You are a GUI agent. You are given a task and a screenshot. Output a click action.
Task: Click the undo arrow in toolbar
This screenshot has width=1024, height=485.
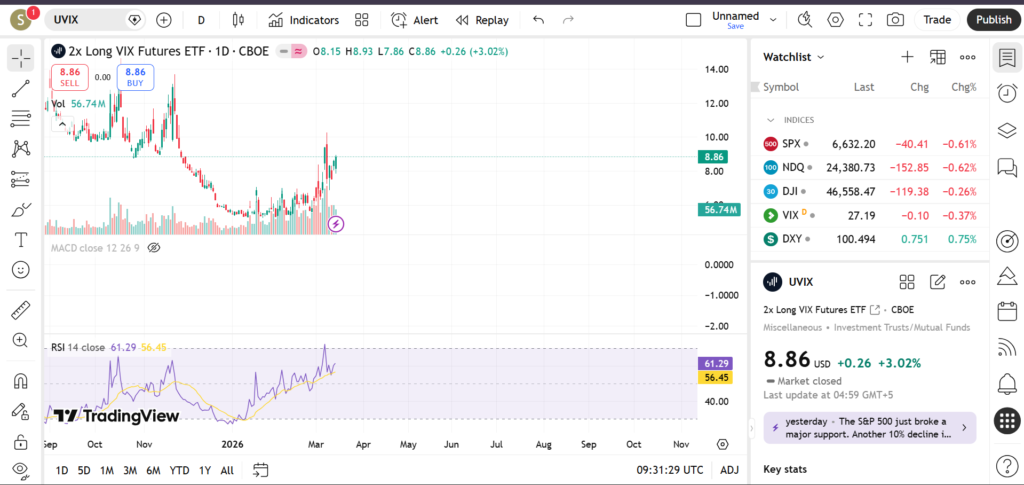pyautogui.click(x=539, y=20)
